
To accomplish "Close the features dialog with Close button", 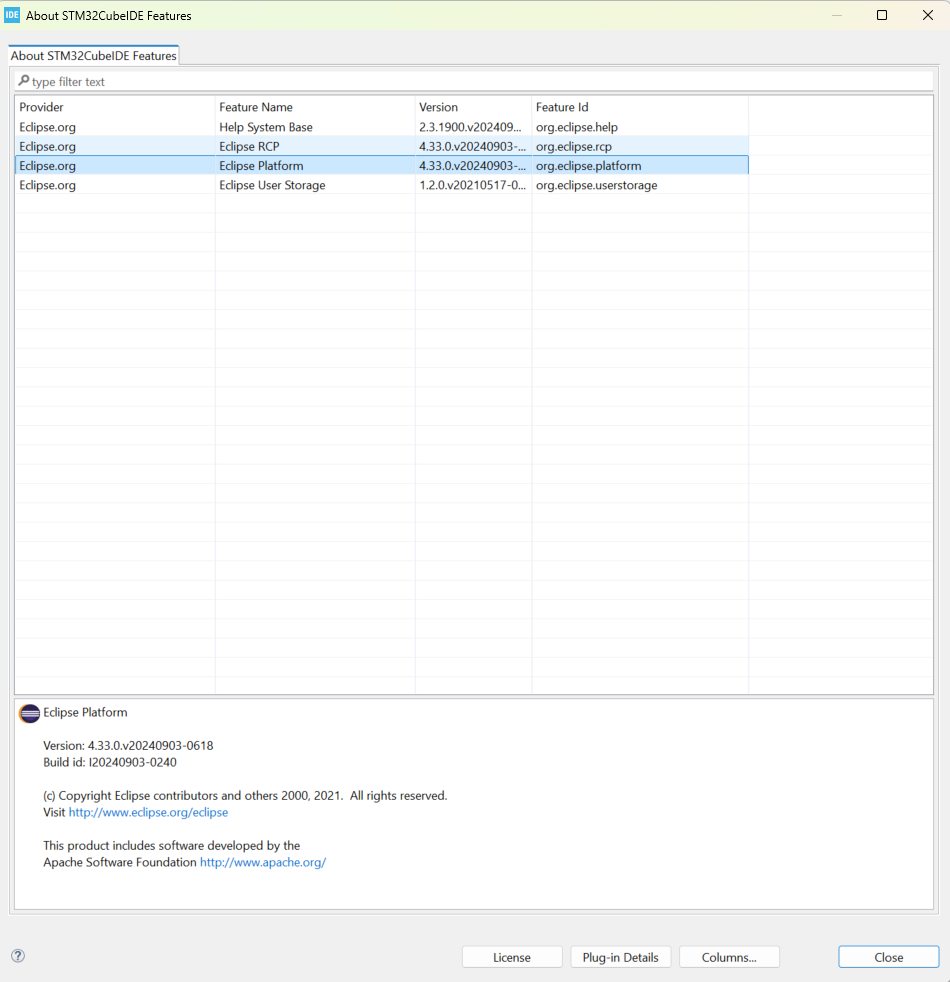I will click(x=889, y=957).
